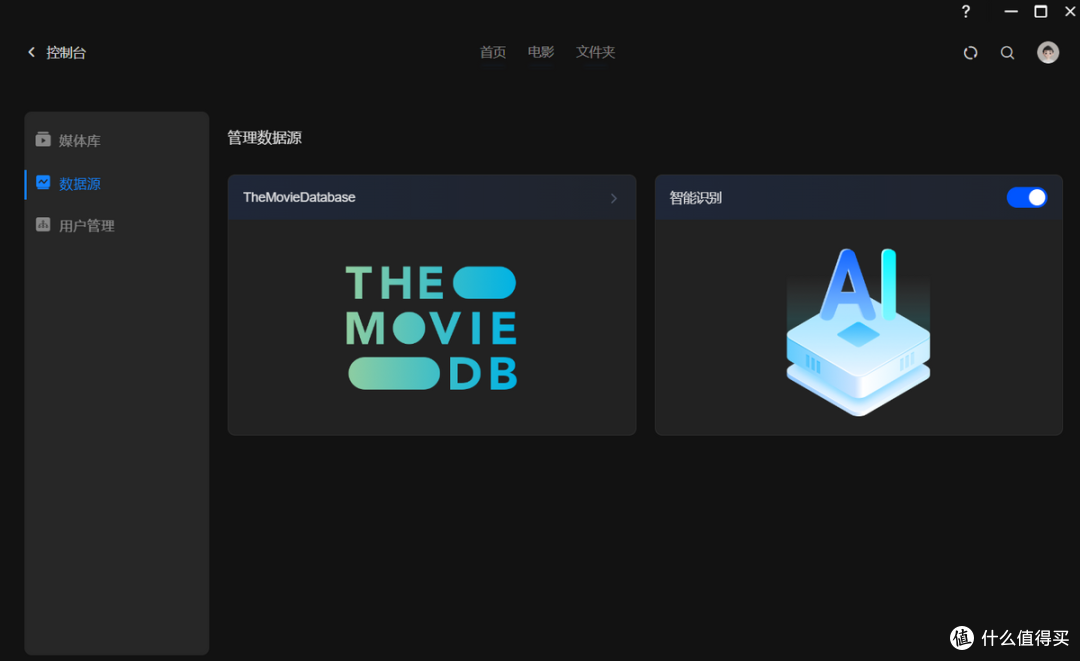Click the 智能识别 label text

tap(696, 198)
